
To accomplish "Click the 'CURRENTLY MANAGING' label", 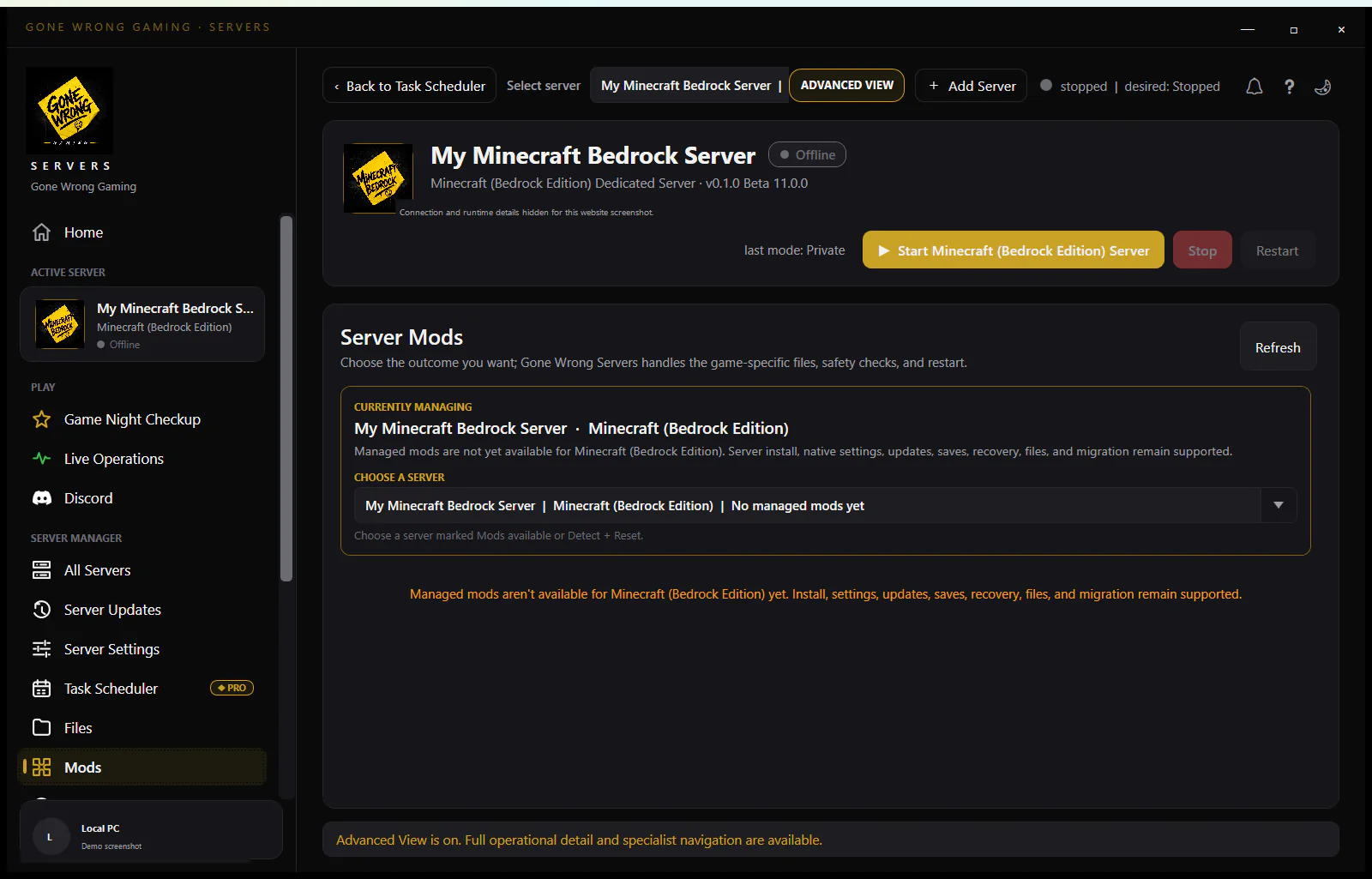I will point(412,407).
